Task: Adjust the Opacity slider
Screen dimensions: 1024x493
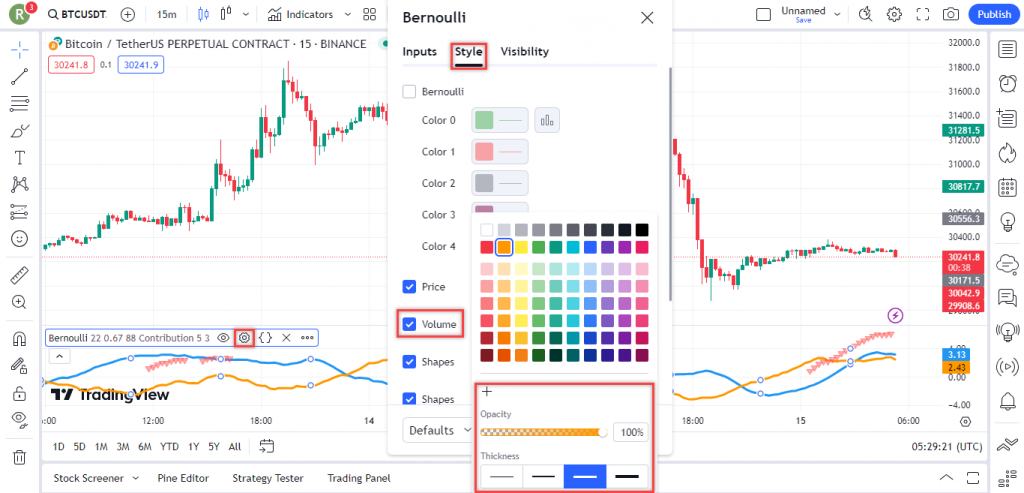Action: click(x=543, y=432)
